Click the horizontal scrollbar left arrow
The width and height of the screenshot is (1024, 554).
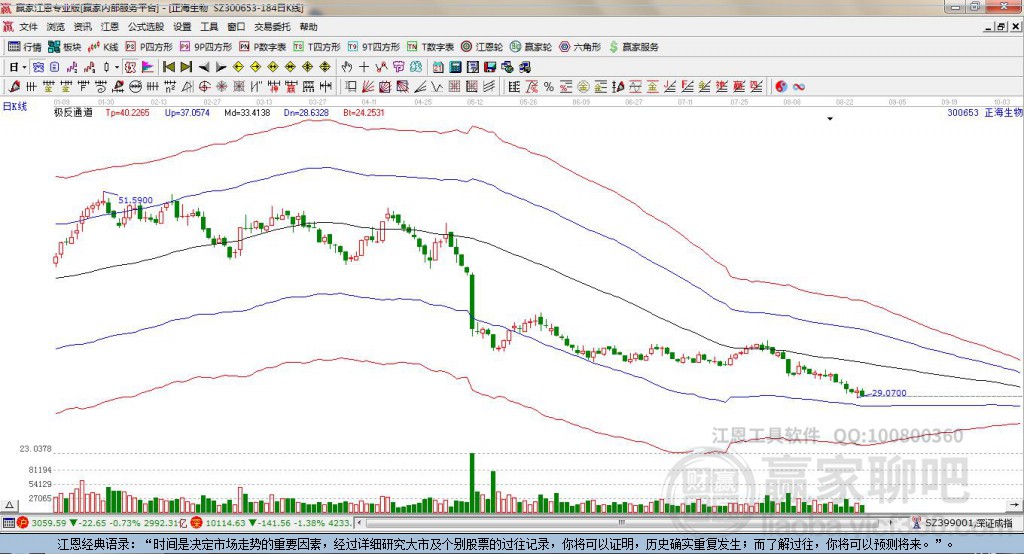coord(359,523)
